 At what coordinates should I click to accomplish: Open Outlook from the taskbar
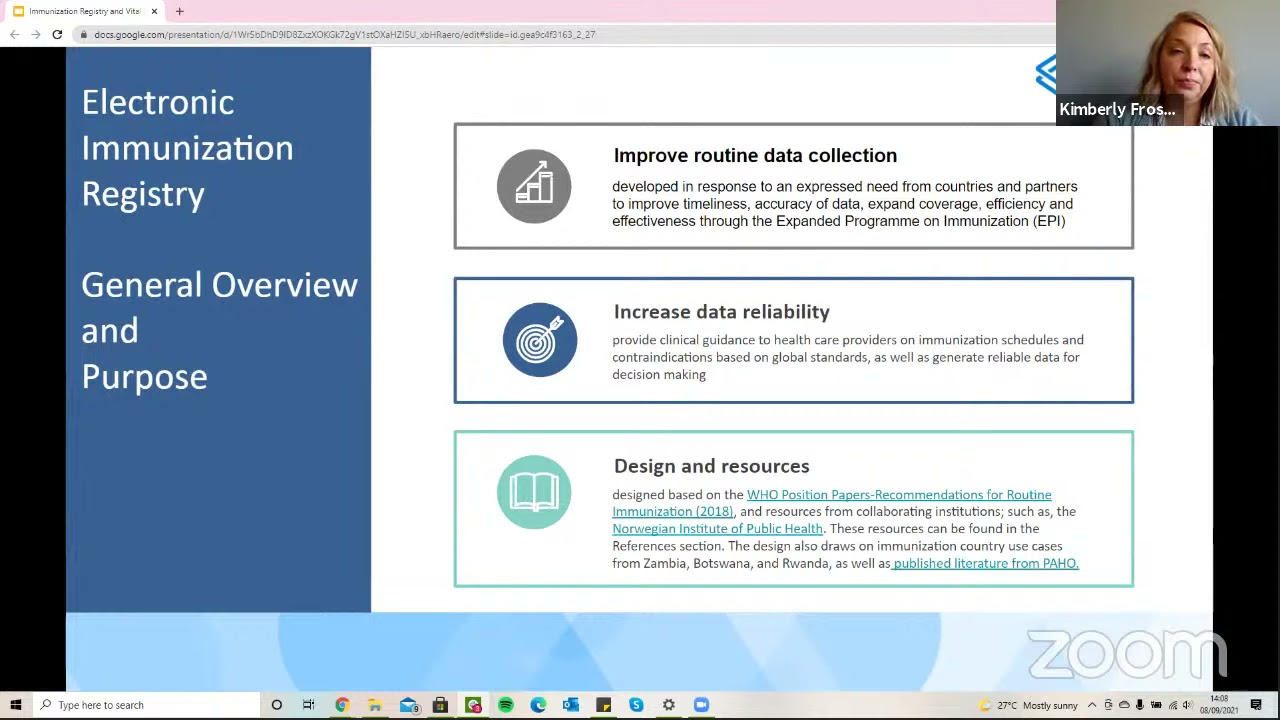pyautogui.click(x=571, y=705)
